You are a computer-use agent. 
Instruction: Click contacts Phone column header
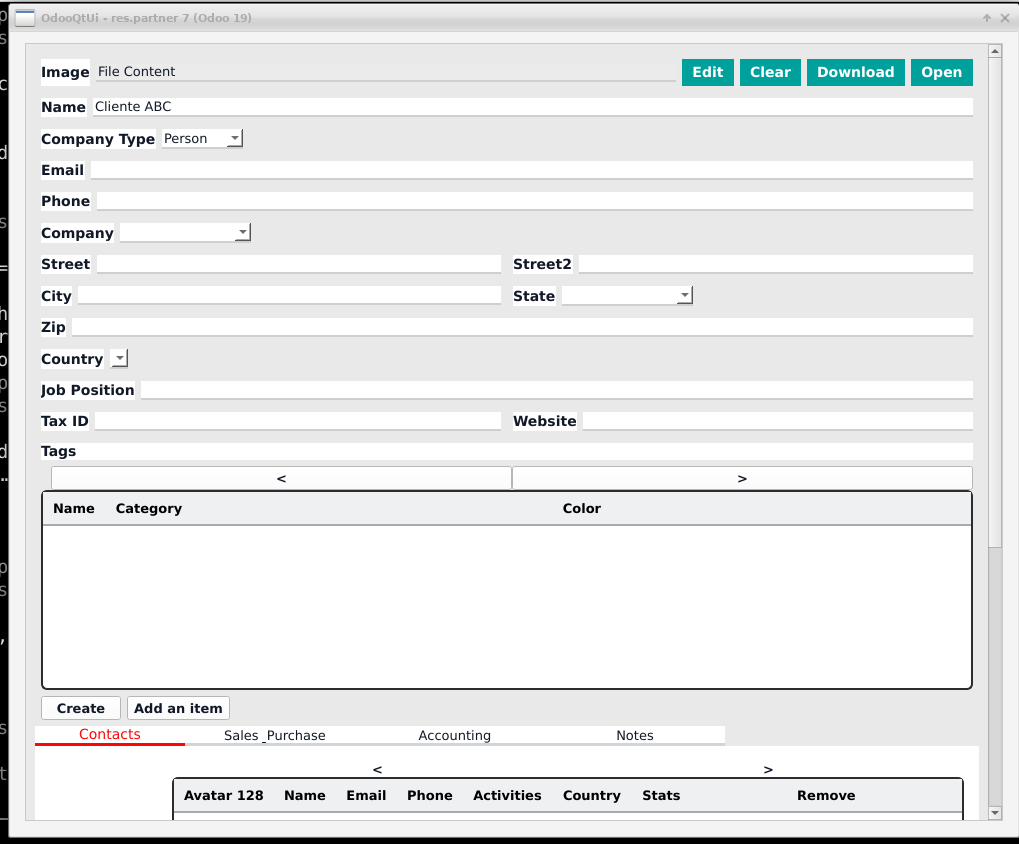pos(430,796)
